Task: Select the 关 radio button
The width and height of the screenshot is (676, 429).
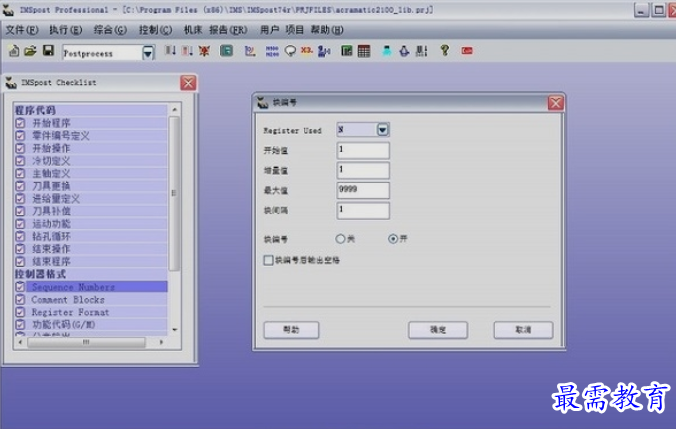Action: [341, 239]
